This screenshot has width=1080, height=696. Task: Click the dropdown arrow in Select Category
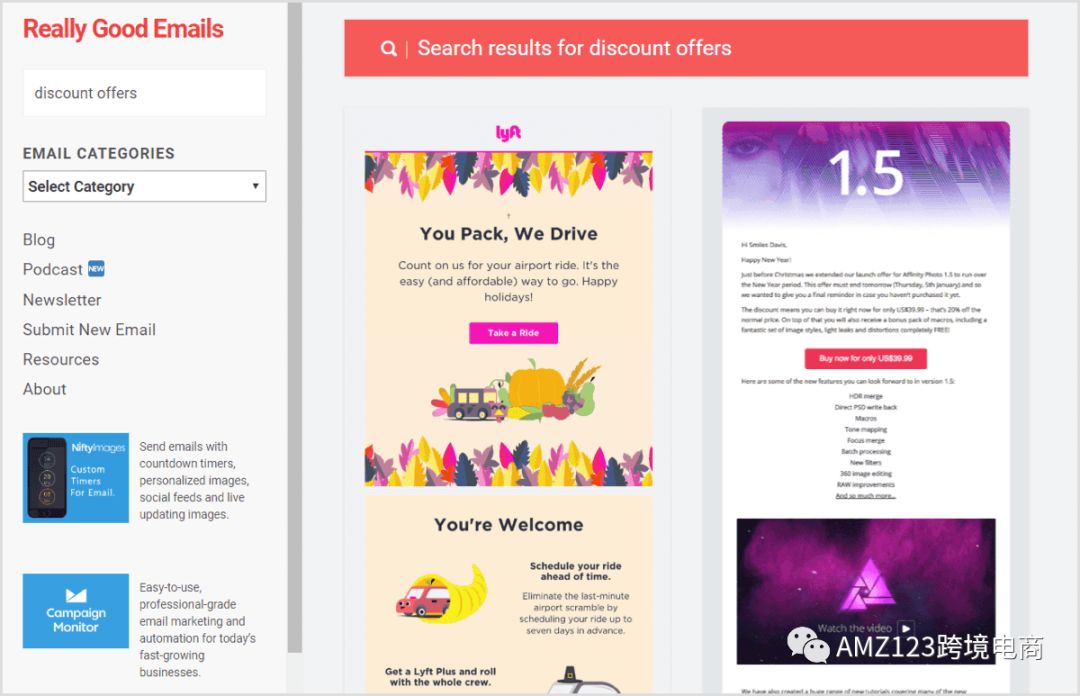point(256,186)
